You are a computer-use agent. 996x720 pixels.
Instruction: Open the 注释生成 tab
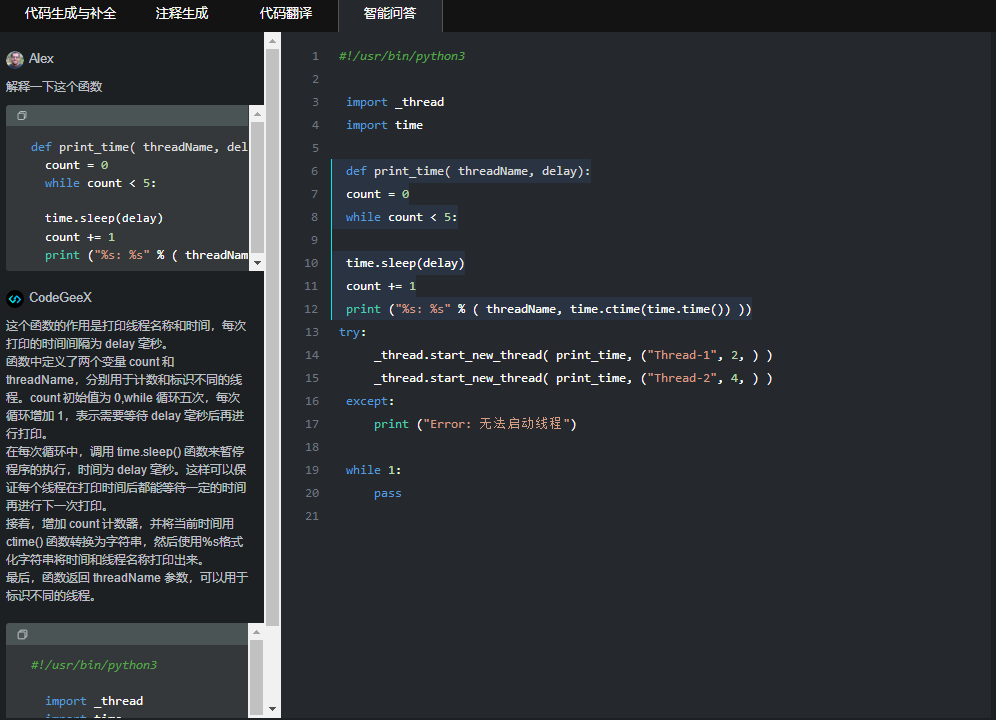pos(182,14)
